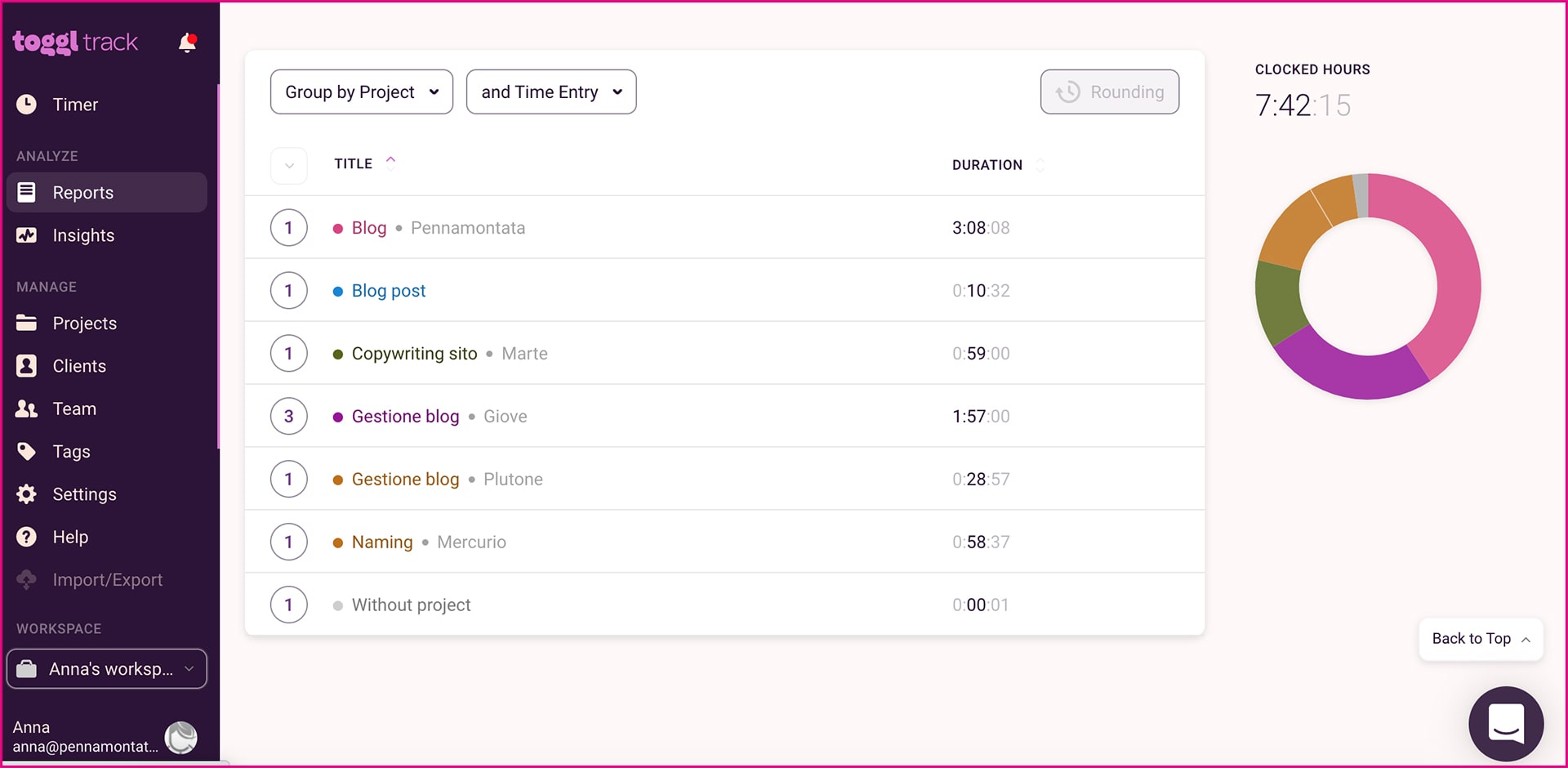Open the chat support bubble

[1505, 723]
